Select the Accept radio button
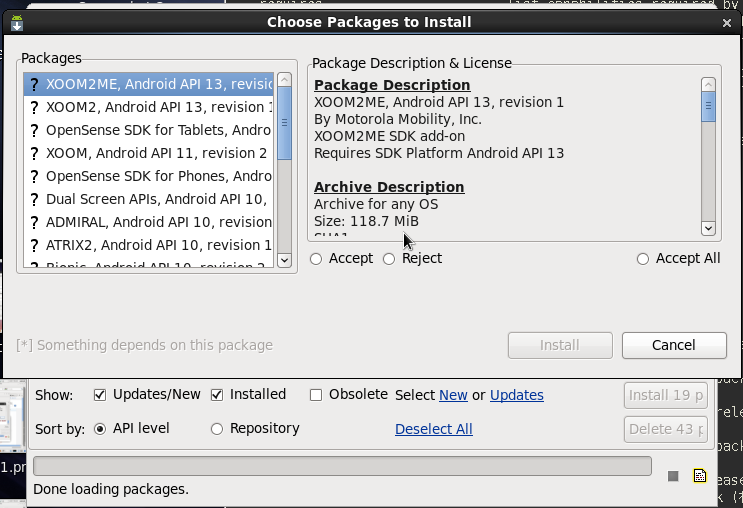743x508 pixels. click(x=316, y=259)
